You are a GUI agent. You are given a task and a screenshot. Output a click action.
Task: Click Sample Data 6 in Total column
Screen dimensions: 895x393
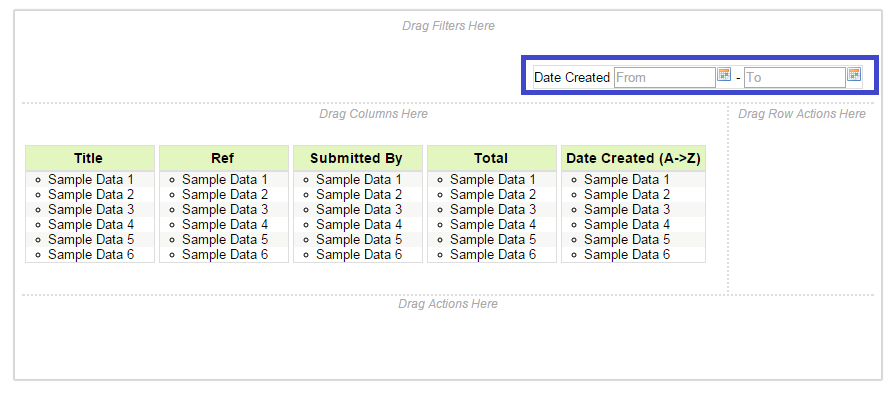(493, 254)
